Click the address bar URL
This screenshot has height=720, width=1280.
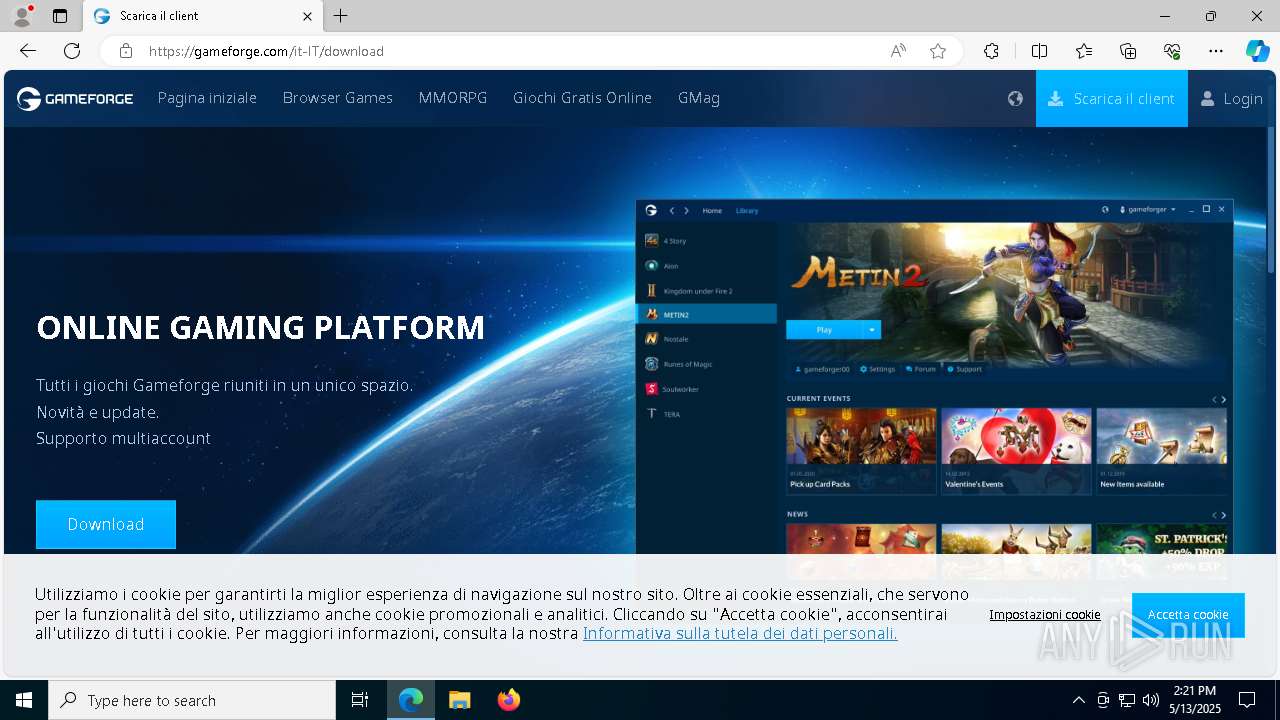click(266, 51)
